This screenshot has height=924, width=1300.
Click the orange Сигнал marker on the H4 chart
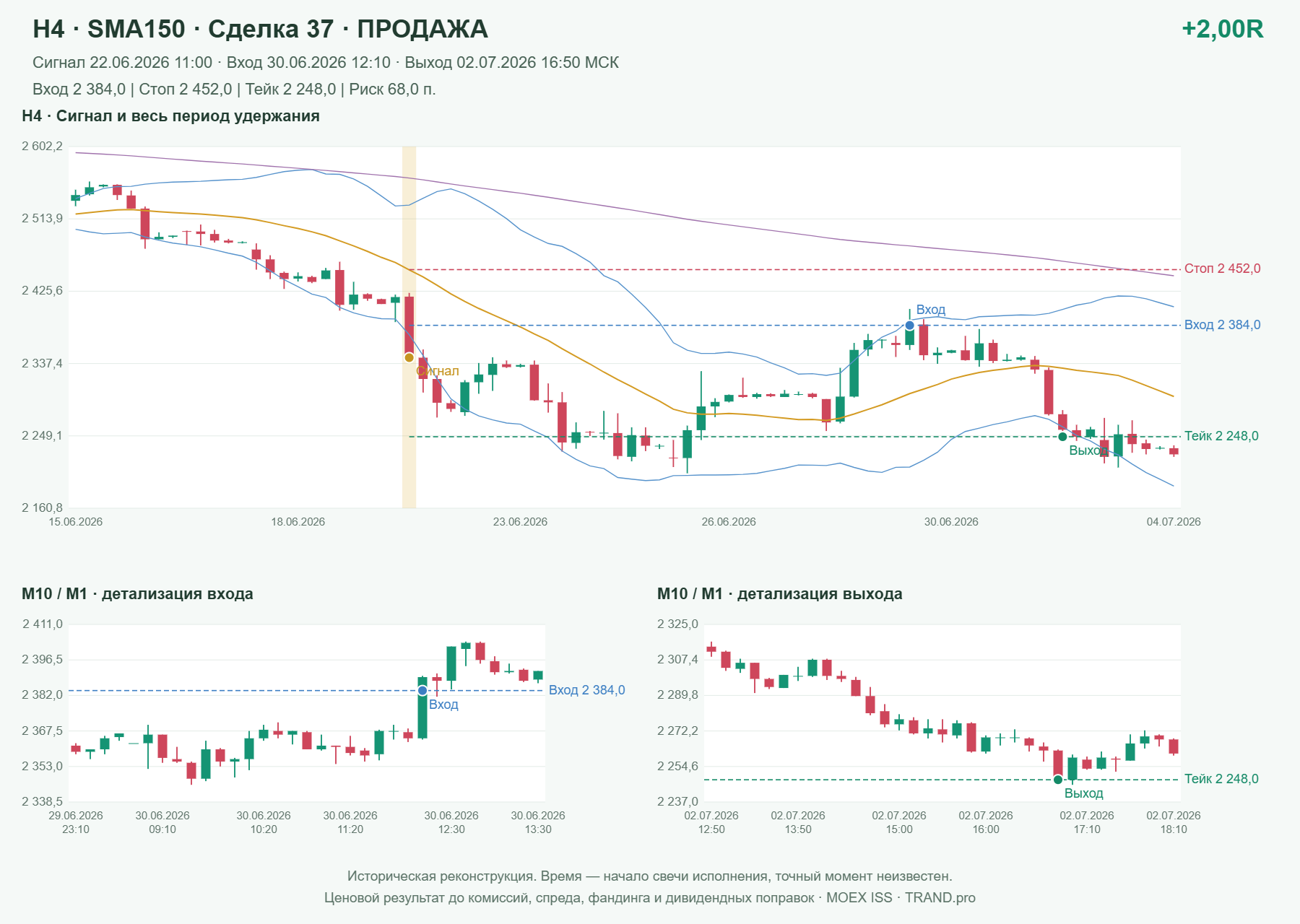pos(409,357)
